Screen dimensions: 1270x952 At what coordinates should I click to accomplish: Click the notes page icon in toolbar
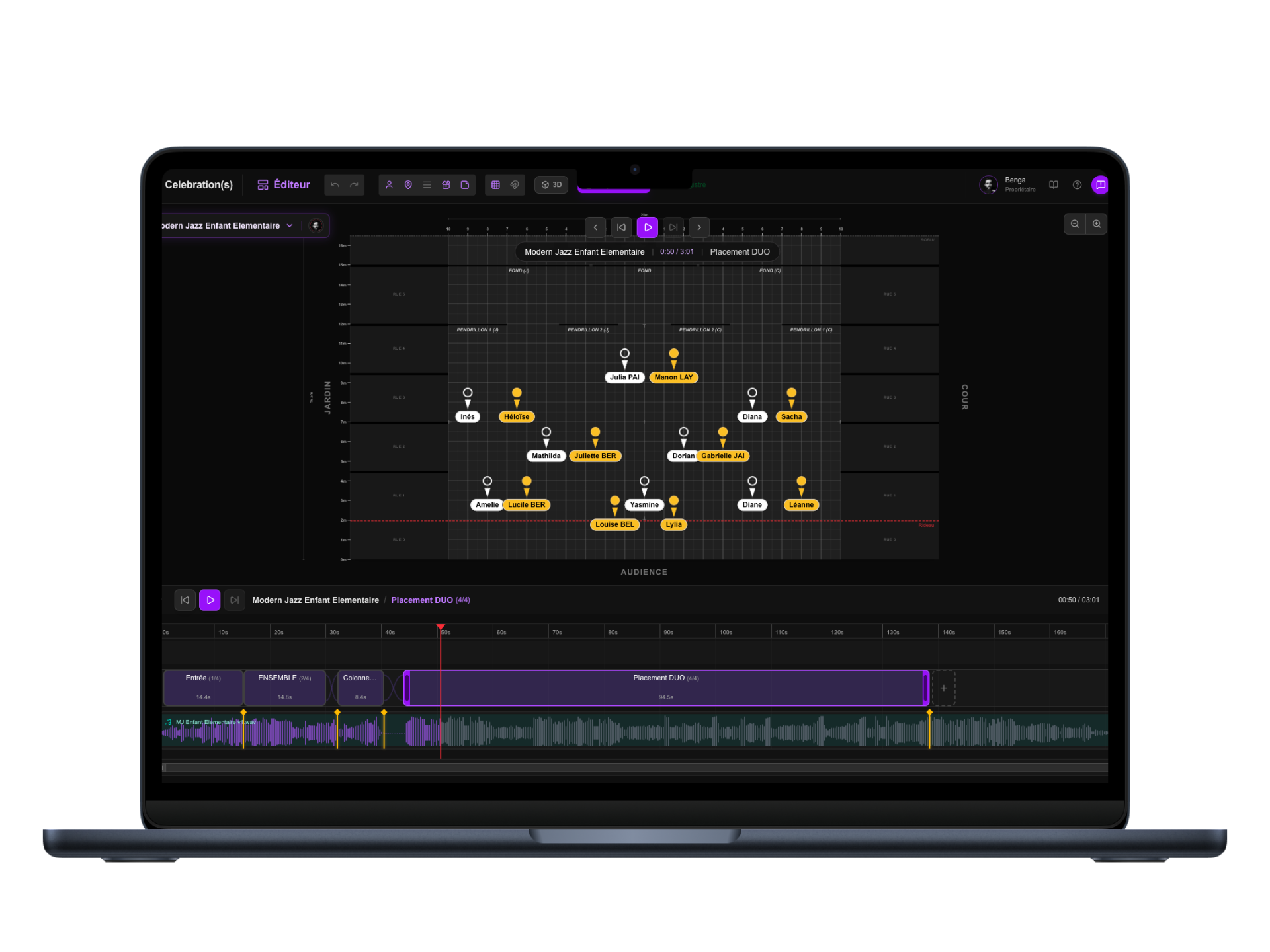click(x=465, y=185)
